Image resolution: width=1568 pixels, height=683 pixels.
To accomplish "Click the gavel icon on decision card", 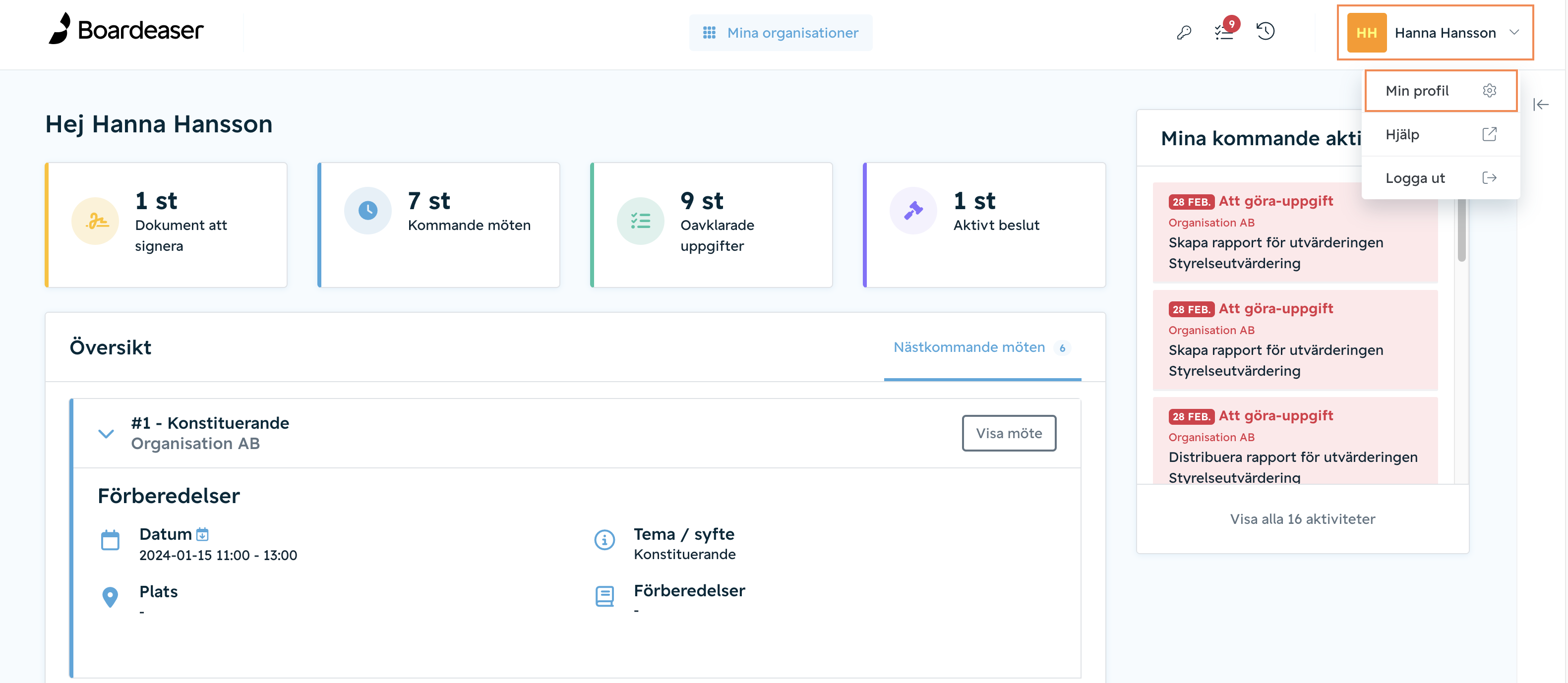I will tap(913, 211).
